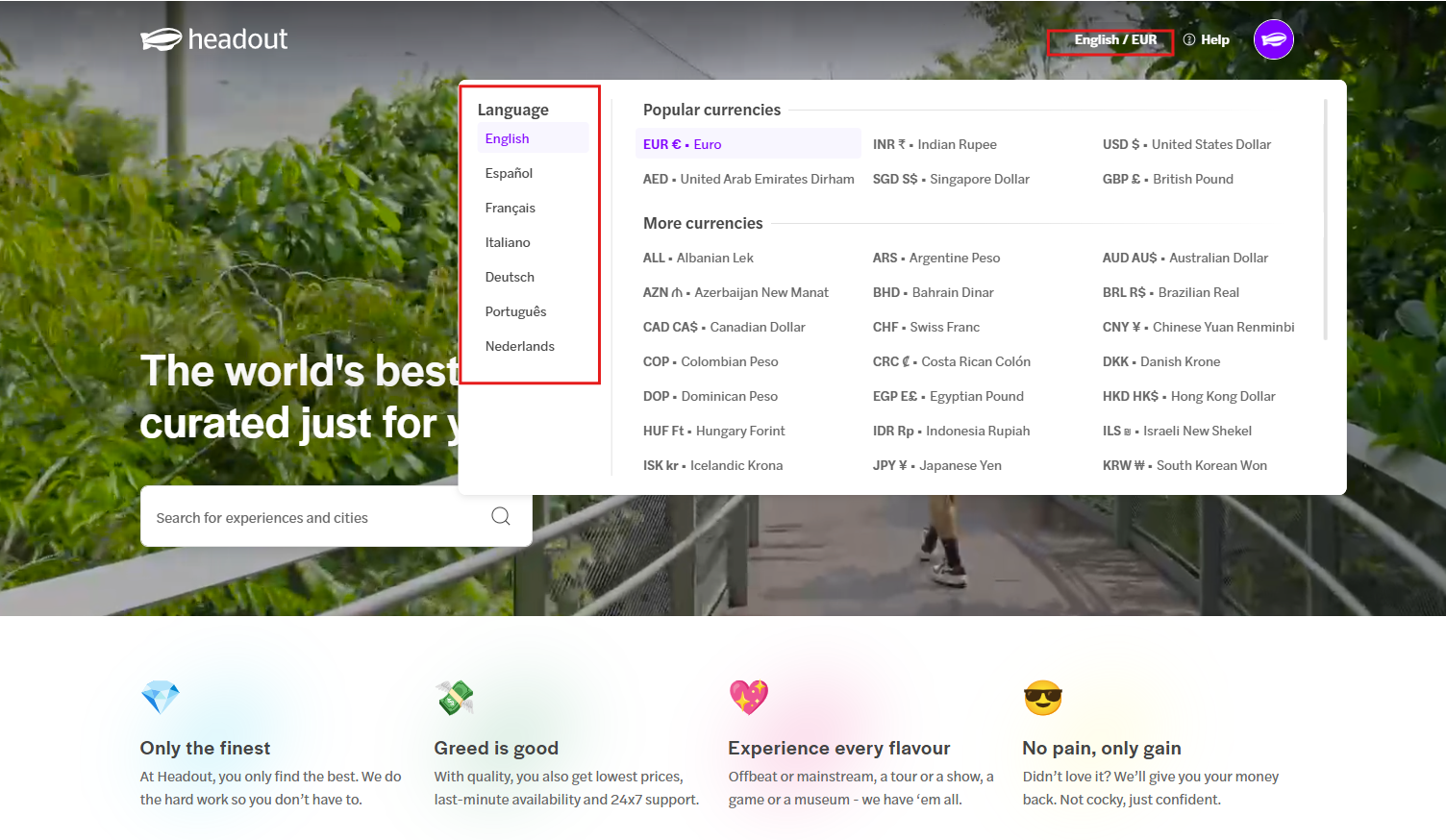This screenshot has width=1446, height=840.
Task: Select Español language option
Action: pyautogui.click(x=509, y=173)
